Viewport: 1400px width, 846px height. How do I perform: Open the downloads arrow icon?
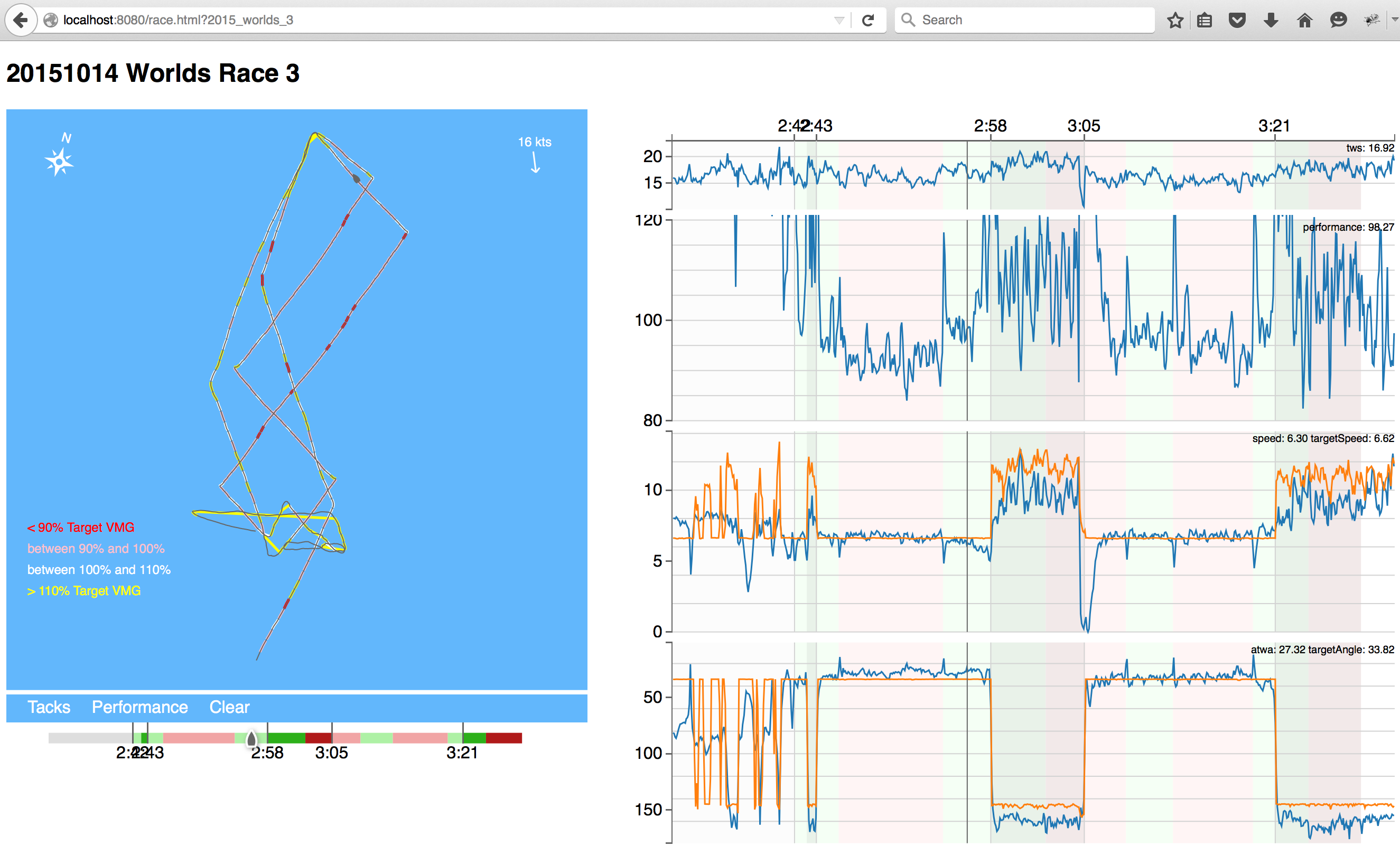pos(1271,21)
